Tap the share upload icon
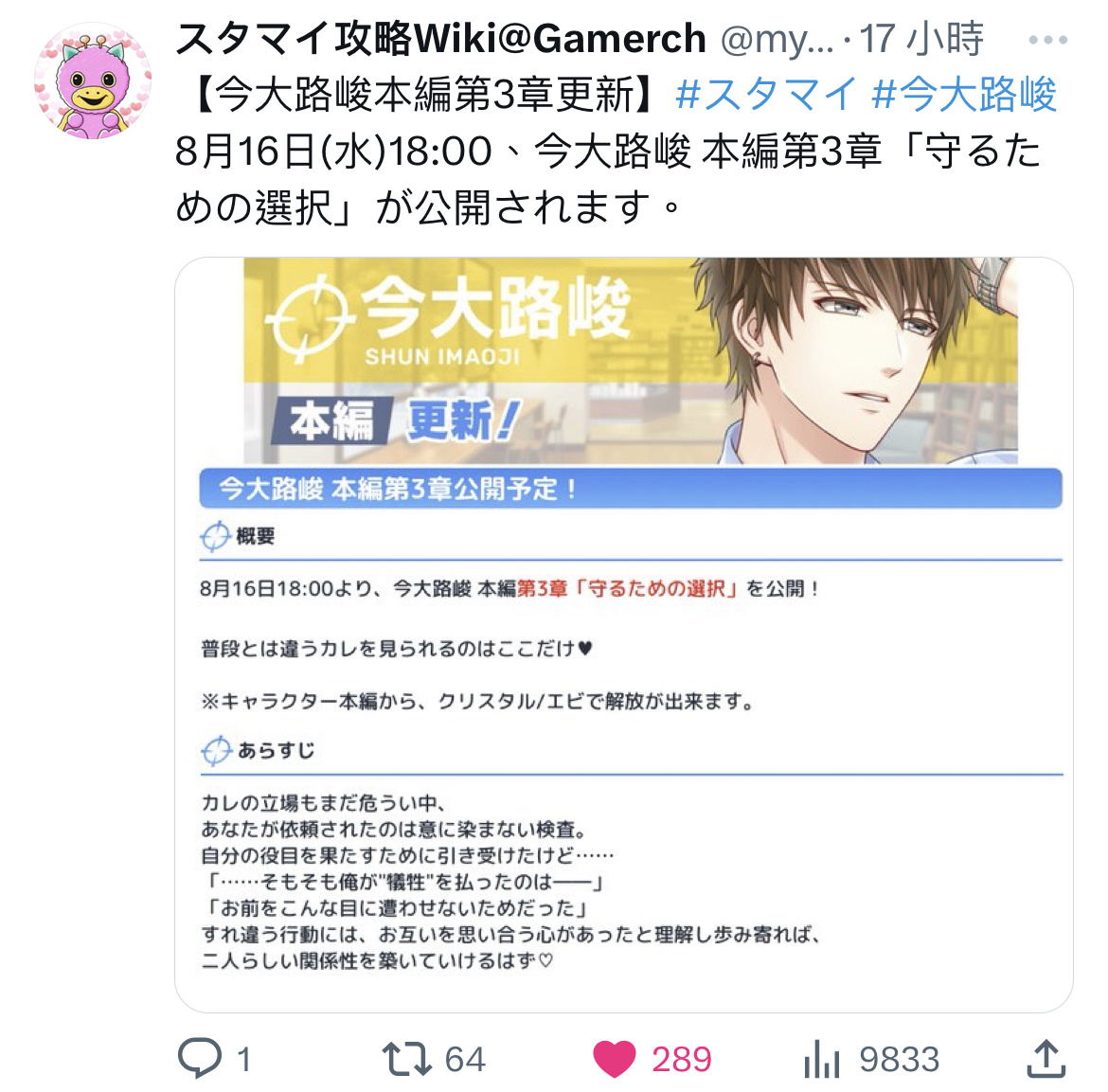This screenshot has height=1092, width=1108. pyautogui.click(x=1045, y=1058)
